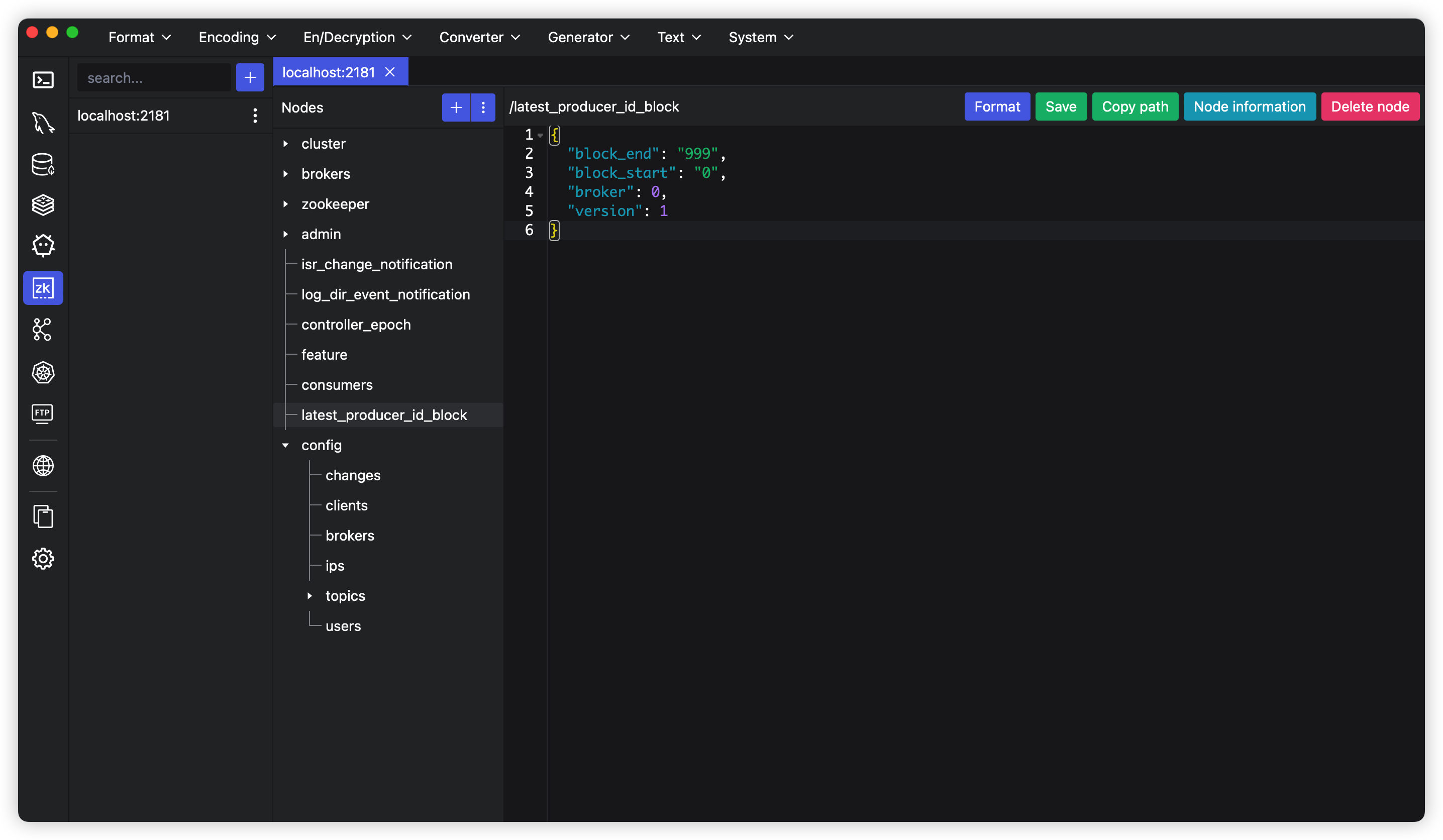
Task: Expand the cluster tree node
Action: [x=286, y=144]
